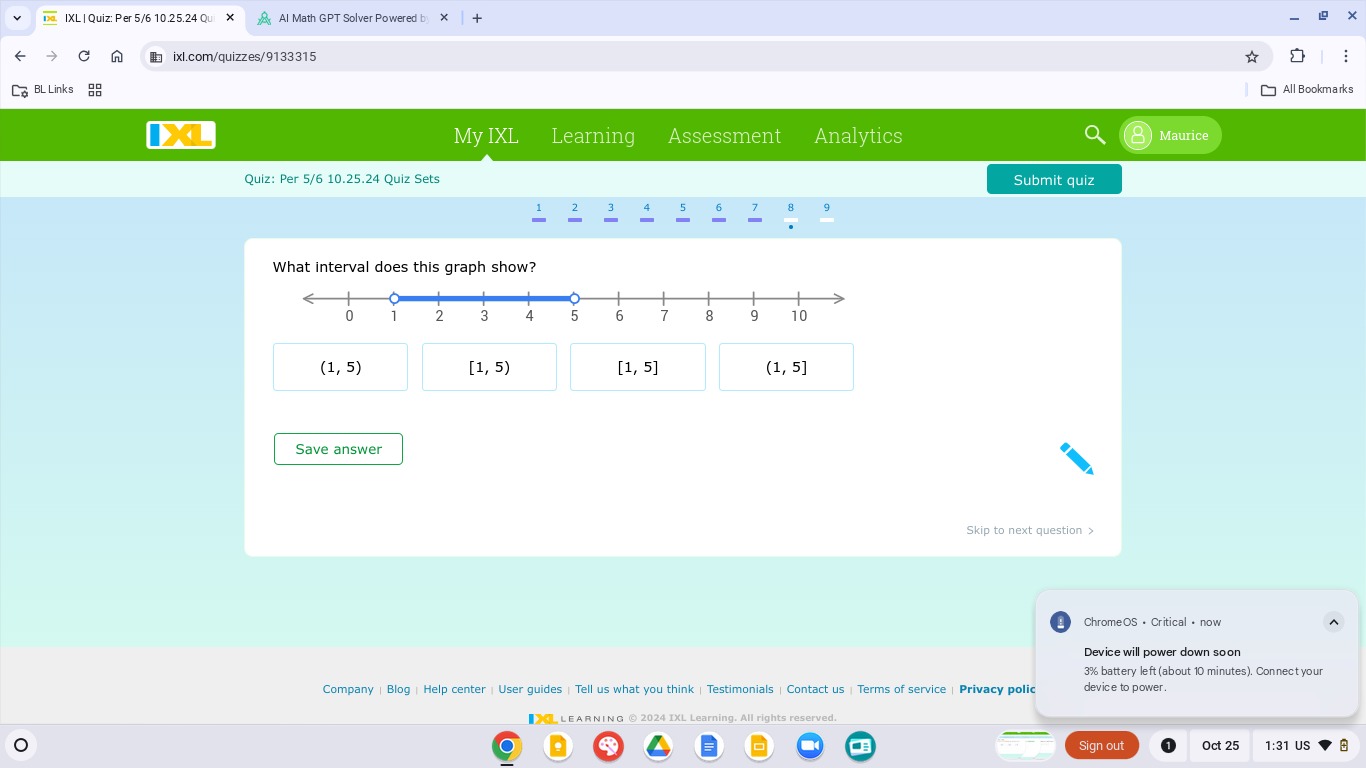Open Google Docs from the shelf

(x=709, y=746)
